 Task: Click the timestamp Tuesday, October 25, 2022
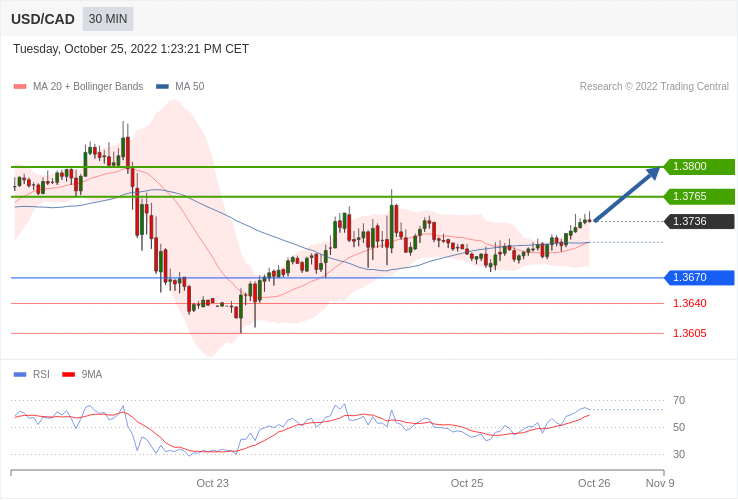[x=131, y=49]
